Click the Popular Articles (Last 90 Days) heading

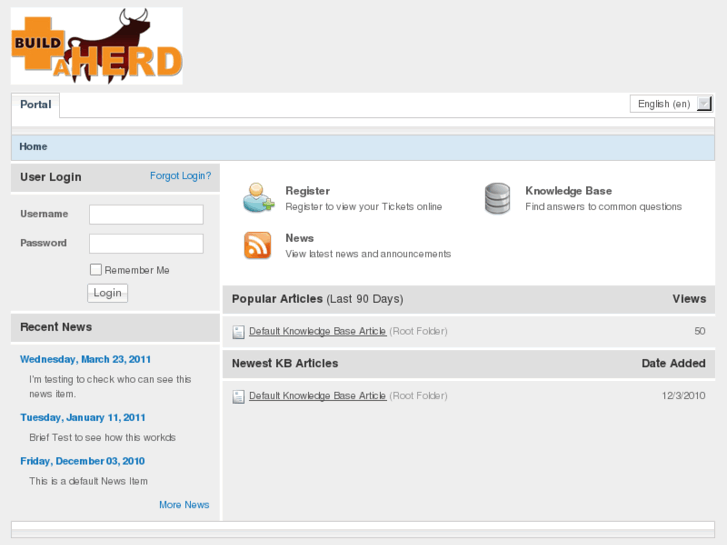pyautogui.click(x=318, y=299)
